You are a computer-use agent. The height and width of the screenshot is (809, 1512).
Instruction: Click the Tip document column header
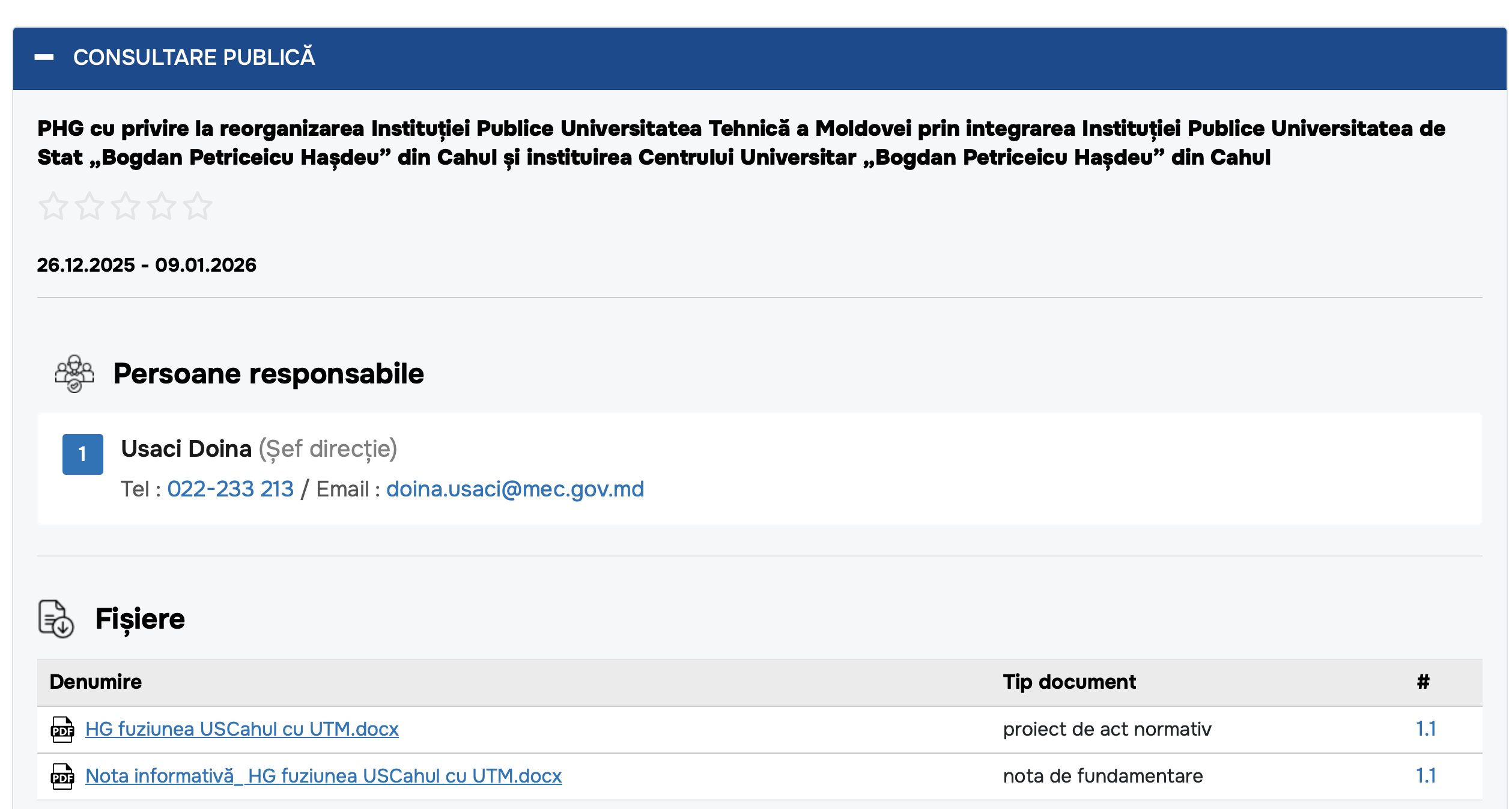(x=1069, y=682)
